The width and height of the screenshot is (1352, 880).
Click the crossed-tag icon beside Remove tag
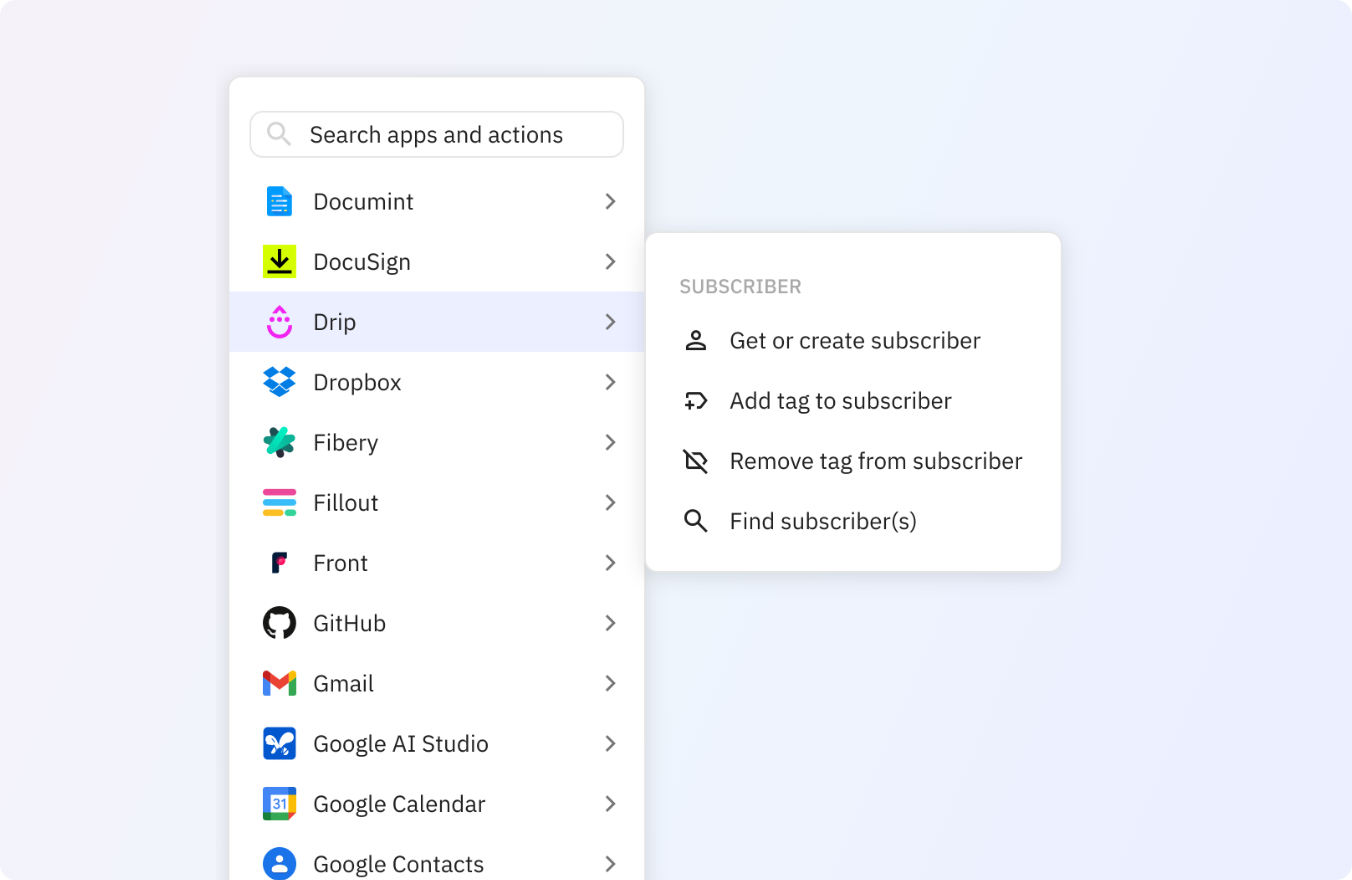(x=695, y=461)
